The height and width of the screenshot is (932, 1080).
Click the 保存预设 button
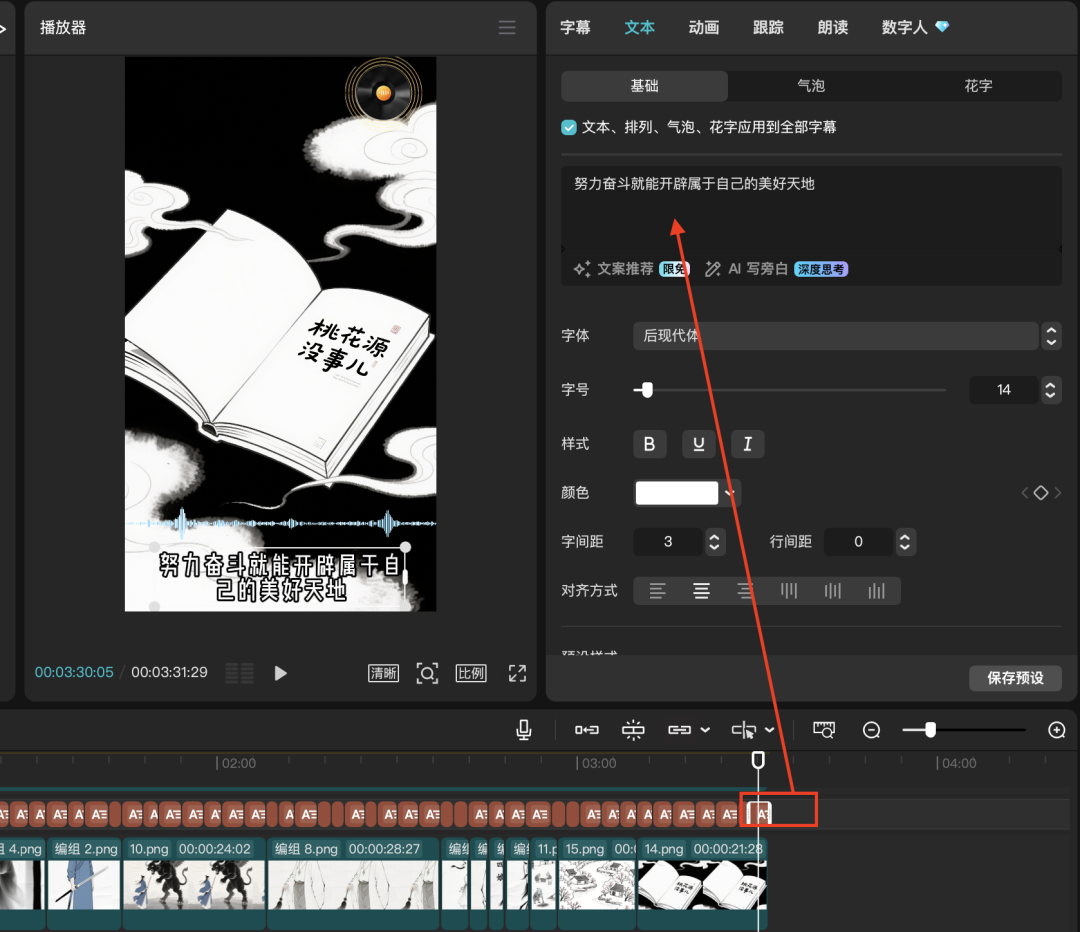[1015, 678]
